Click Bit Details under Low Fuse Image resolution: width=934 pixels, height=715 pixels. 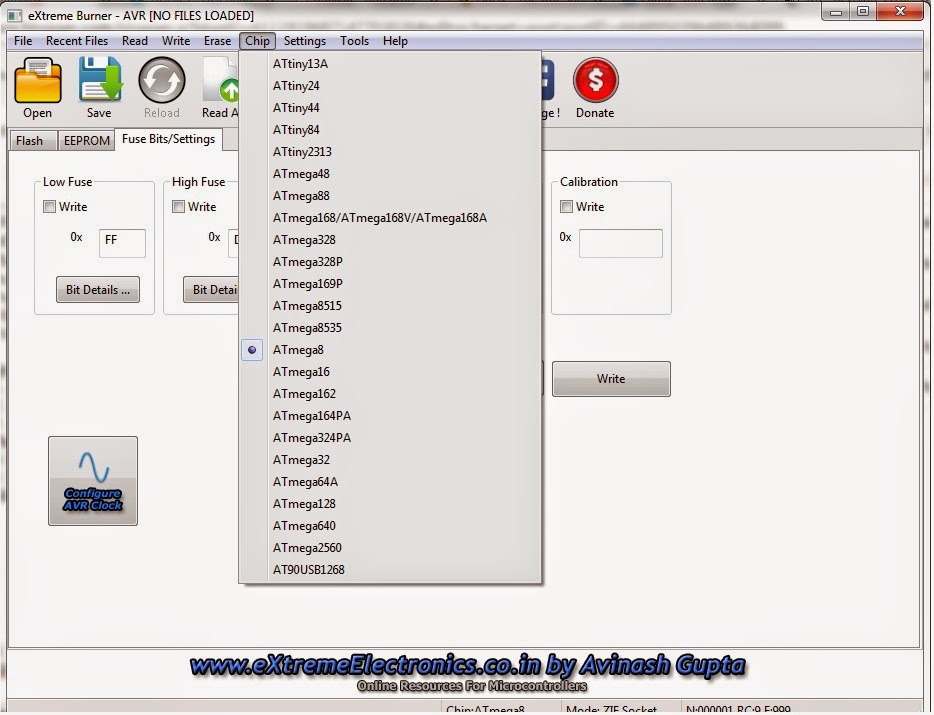click(x=97, y=289)
